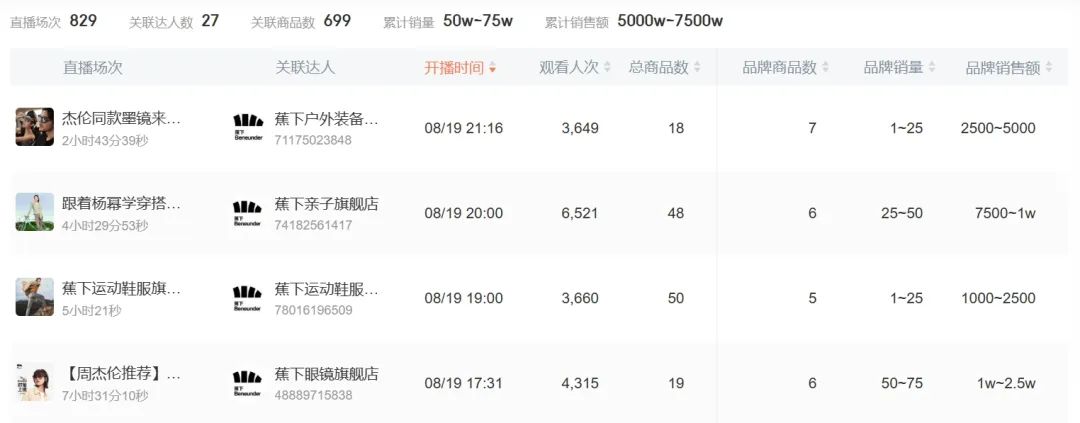Click Beneunder logo beside 蕉下户外装备

(x=247, y=127)
